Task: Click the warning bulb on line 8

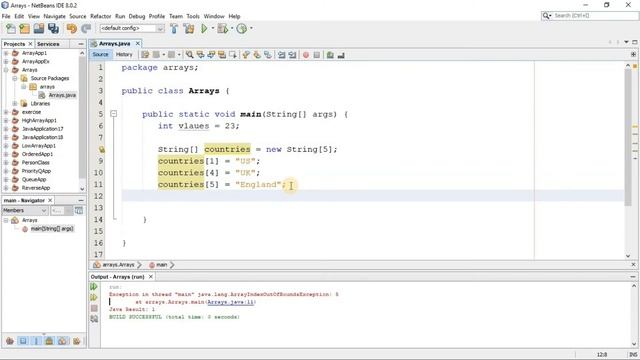Action: pyautogui.click(x=102, y=149)
